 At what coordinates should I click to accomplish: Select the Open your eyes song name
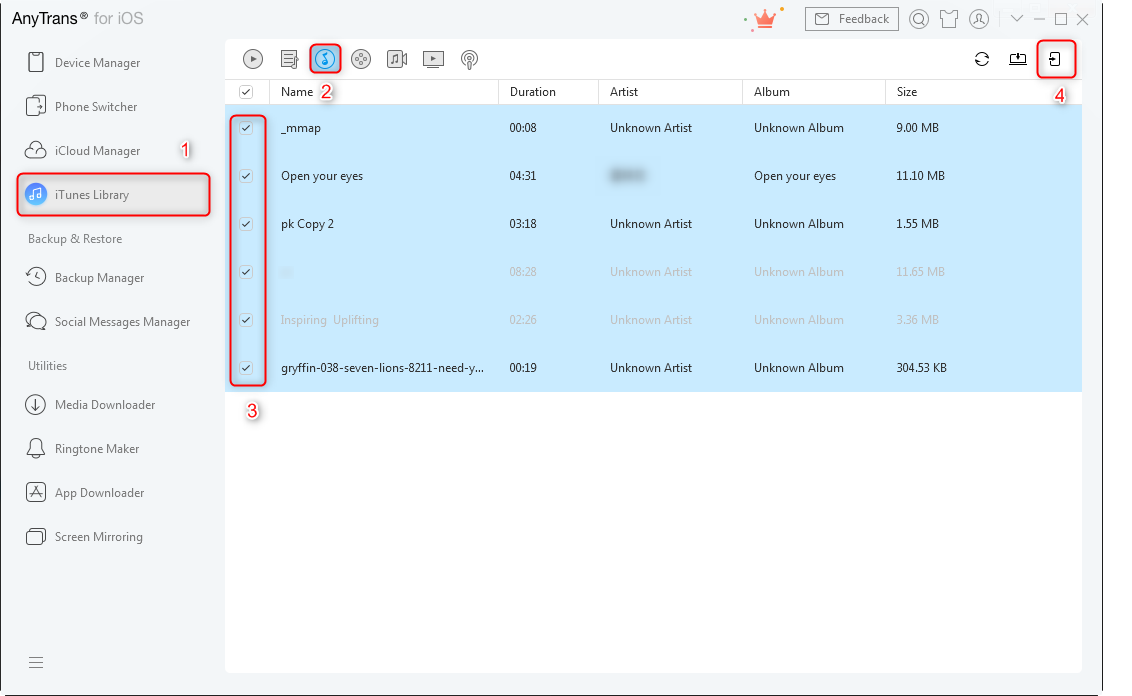(322, 176)
